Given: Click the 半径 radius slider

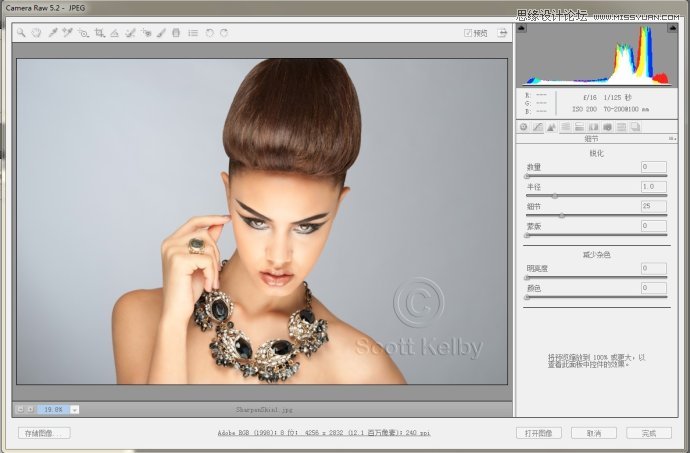Looking at the screenshot, I should (x=555, y=195).
